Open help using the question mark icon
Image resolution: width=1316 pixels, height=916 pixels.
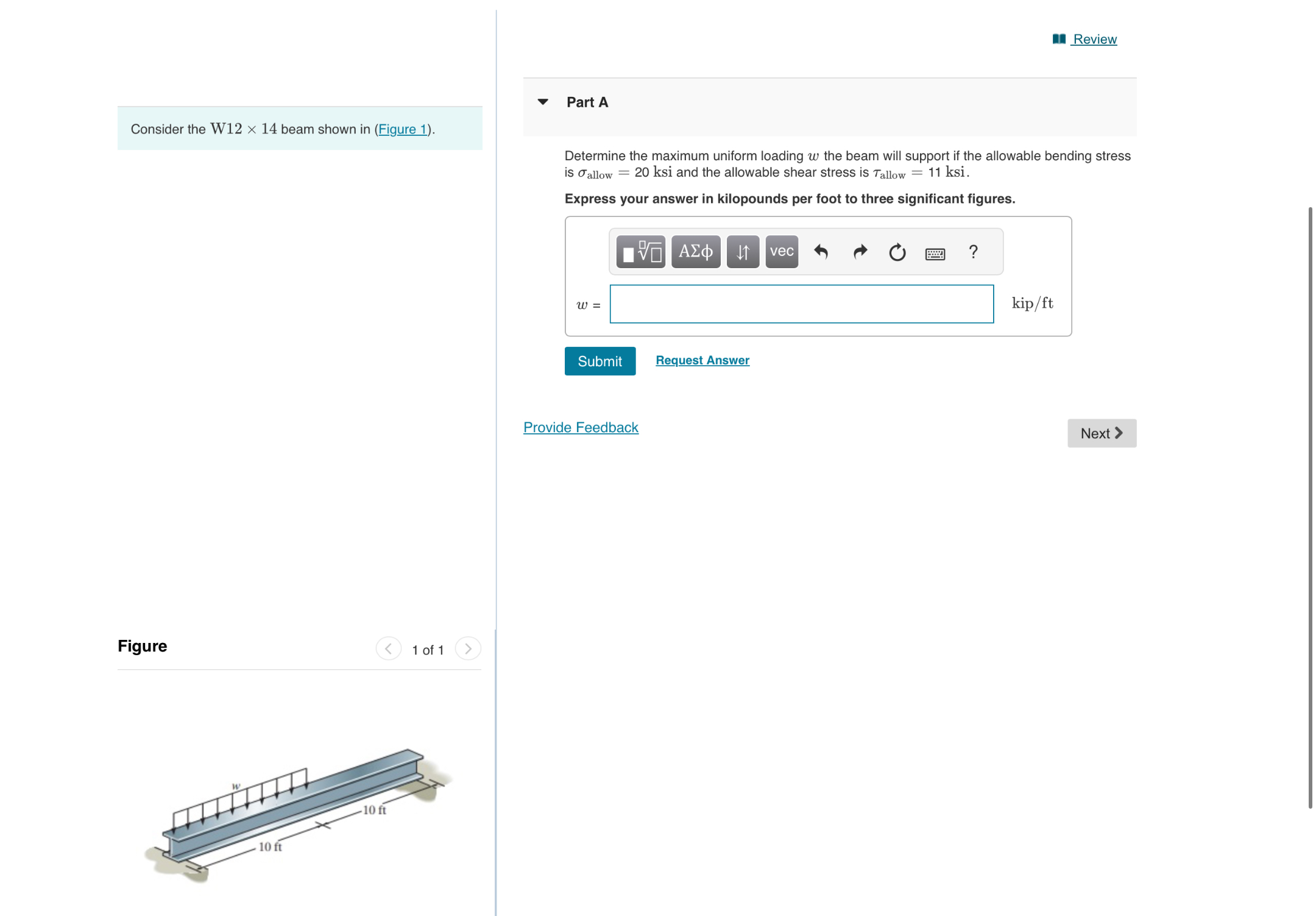coord(973,251)
